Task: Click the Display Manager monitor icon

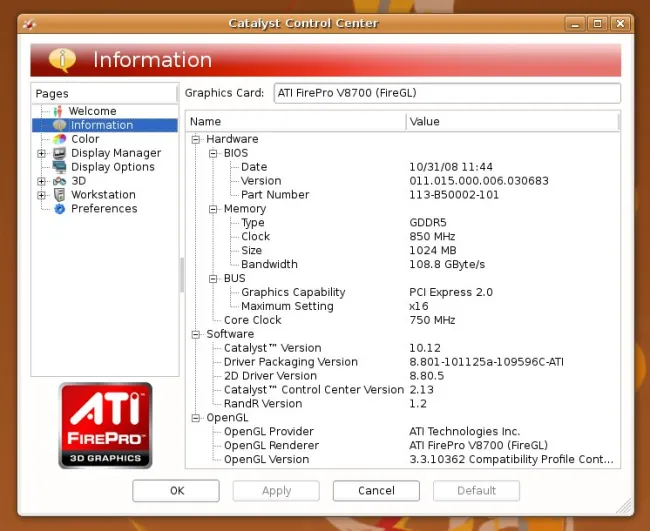Action: (x=59, y=153)
